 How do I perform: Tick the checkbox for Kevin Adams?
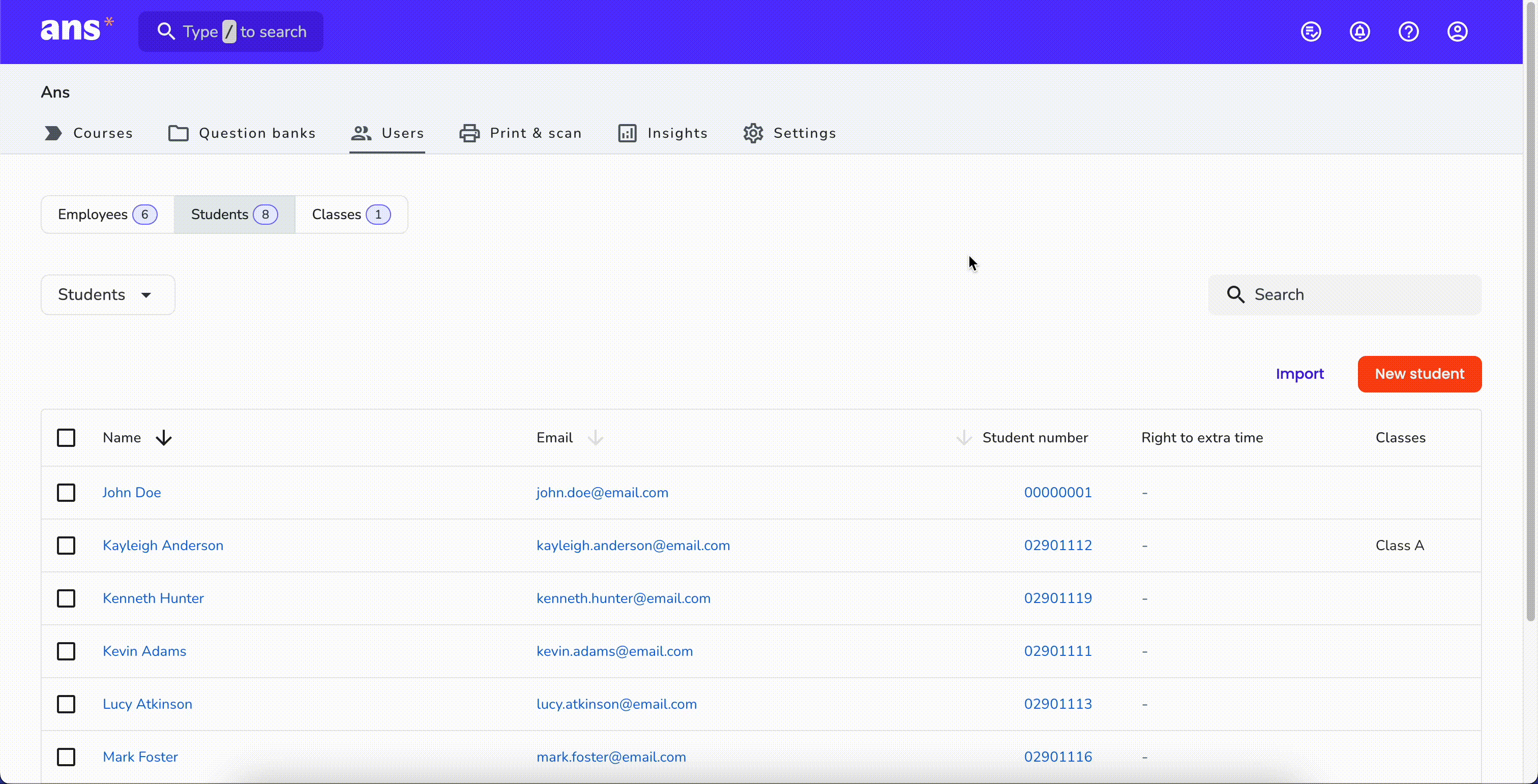[66, 651]
